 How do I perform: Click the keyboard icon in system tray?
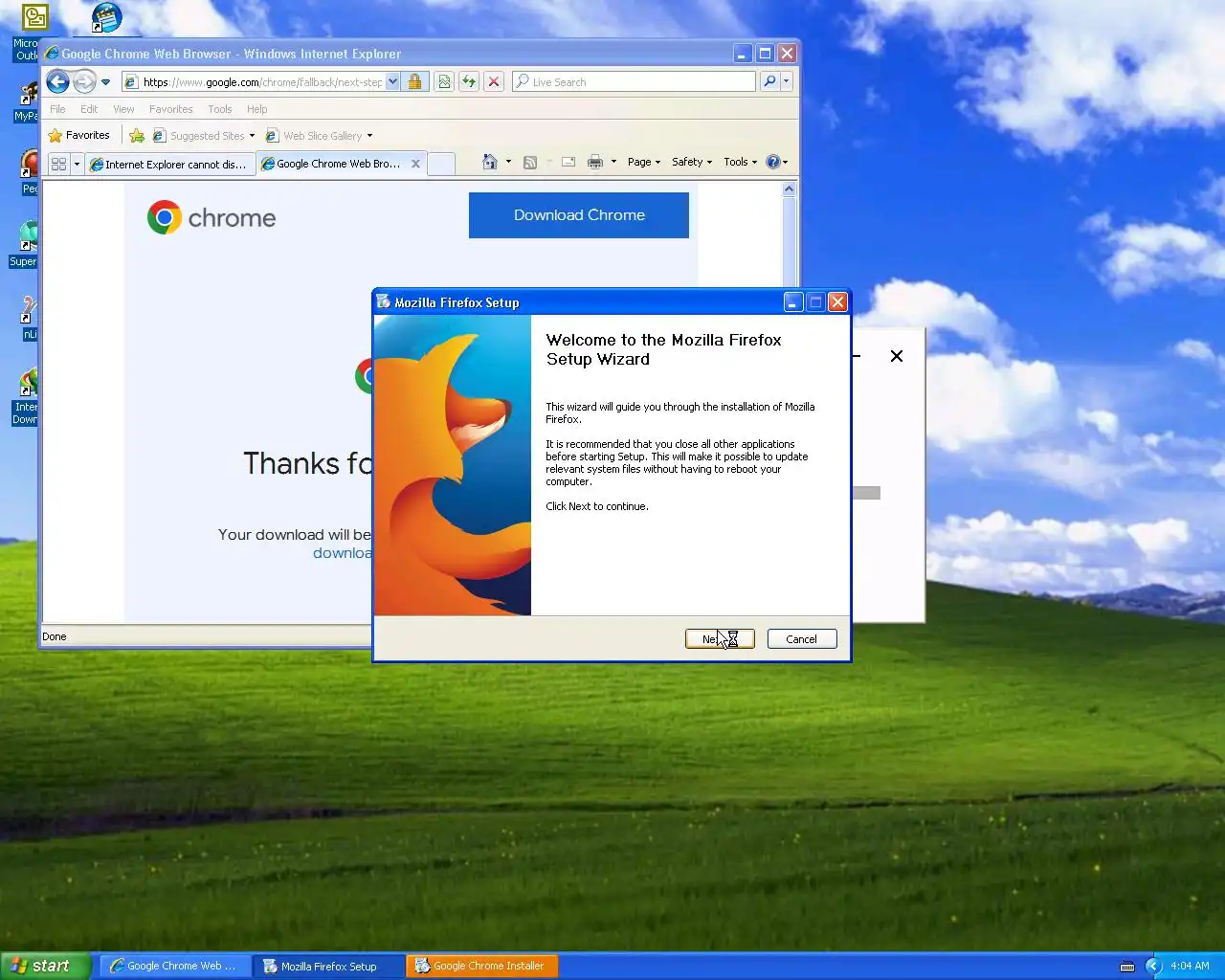1127,967
